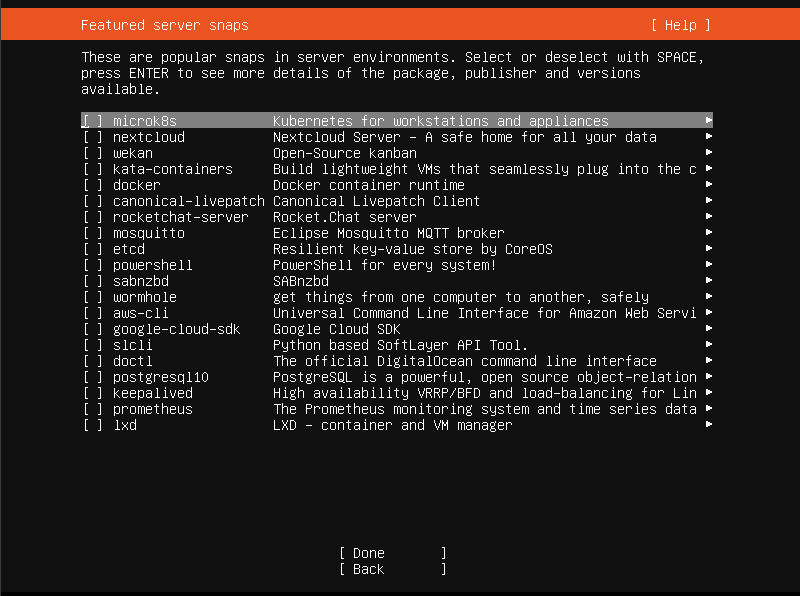Expand rocketchat-server details arrow
Image resolution: width=800 pixels, height=596 pixels.
coord(709,216)
